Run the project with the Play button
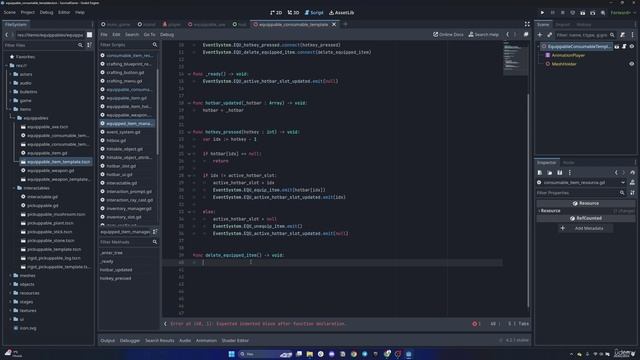 coord(542,13)
